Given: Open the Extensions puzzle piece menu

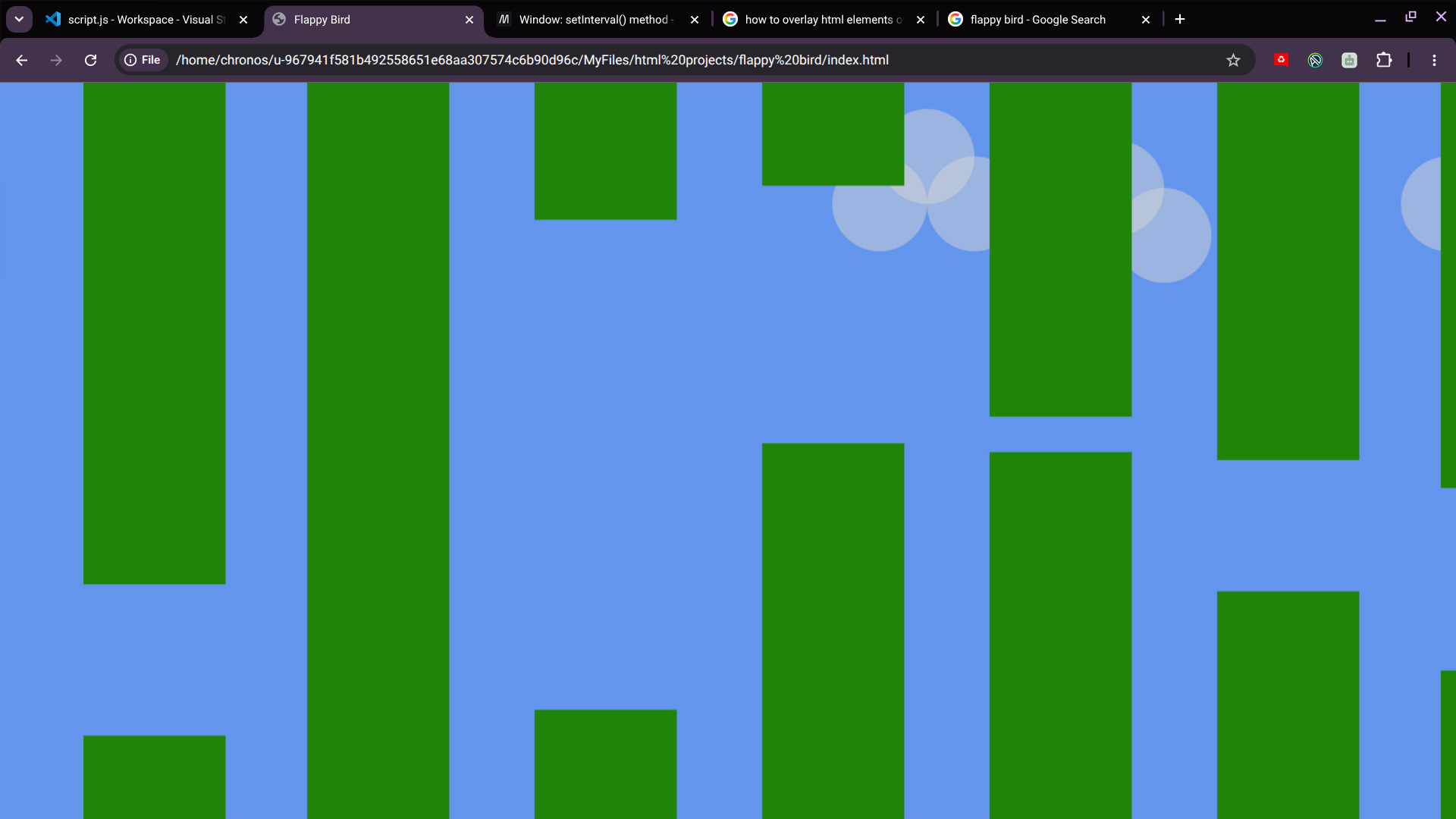Looking at the screenshot, I should click(1384, 60).
